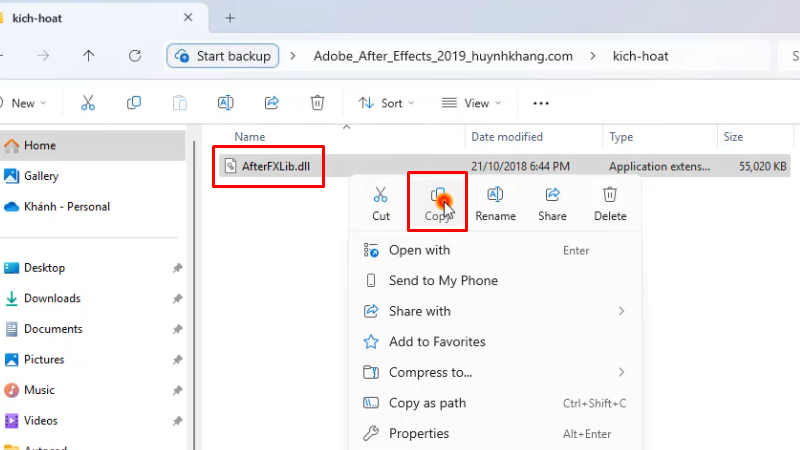The width and height of the screenshot is (800, 450).
Task: Click the Start backup button
Action: (222, 56)
